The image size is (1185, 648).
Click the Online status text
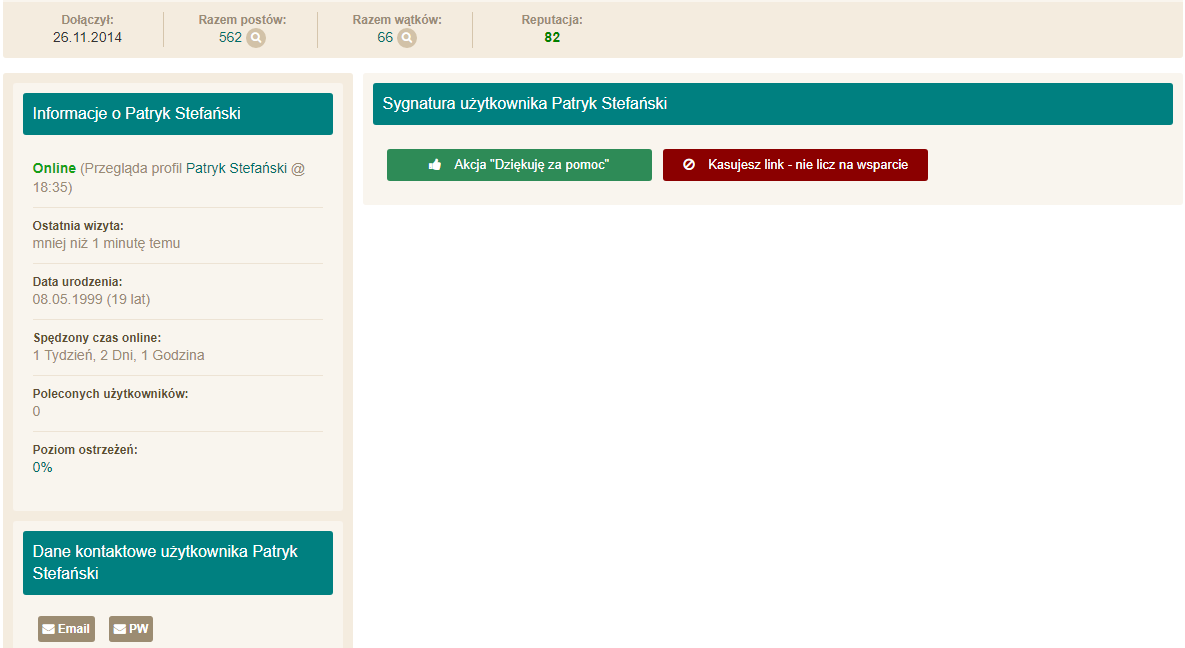tap(54, 168)
